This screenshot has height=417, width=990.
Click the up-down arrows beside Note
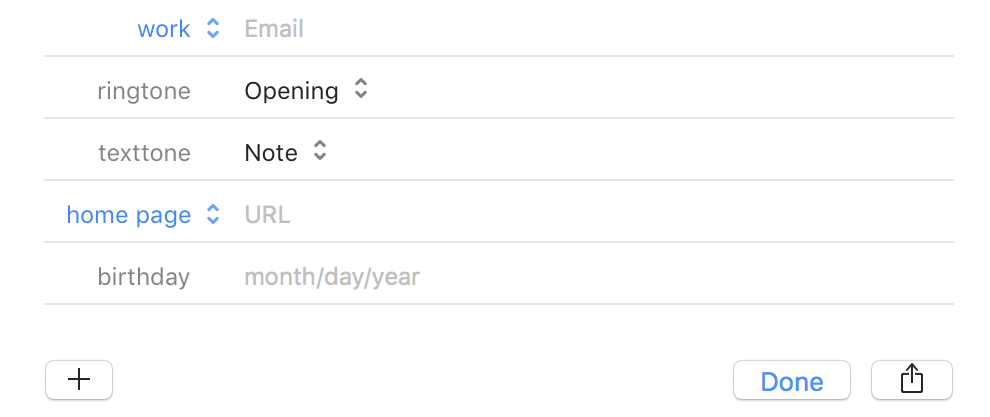point(320,151)
